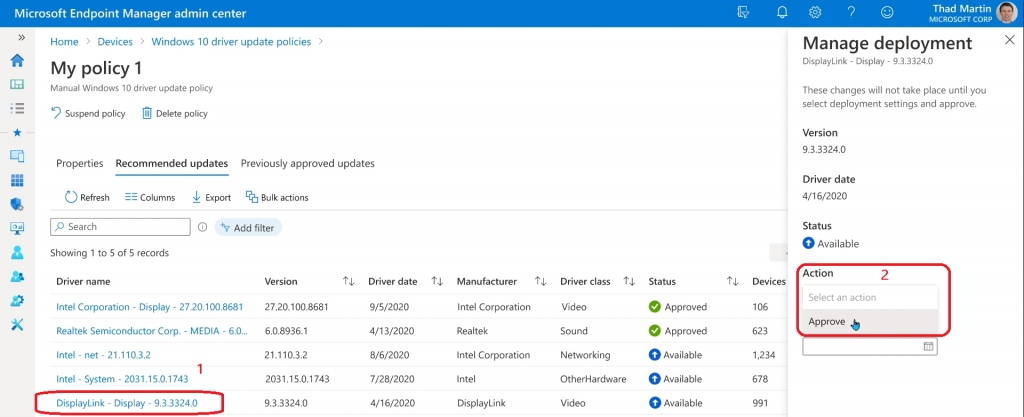Open the Home icon in left sidebar
The width and height of the screenshot is (1024, 417).
(x=18, y=61)
